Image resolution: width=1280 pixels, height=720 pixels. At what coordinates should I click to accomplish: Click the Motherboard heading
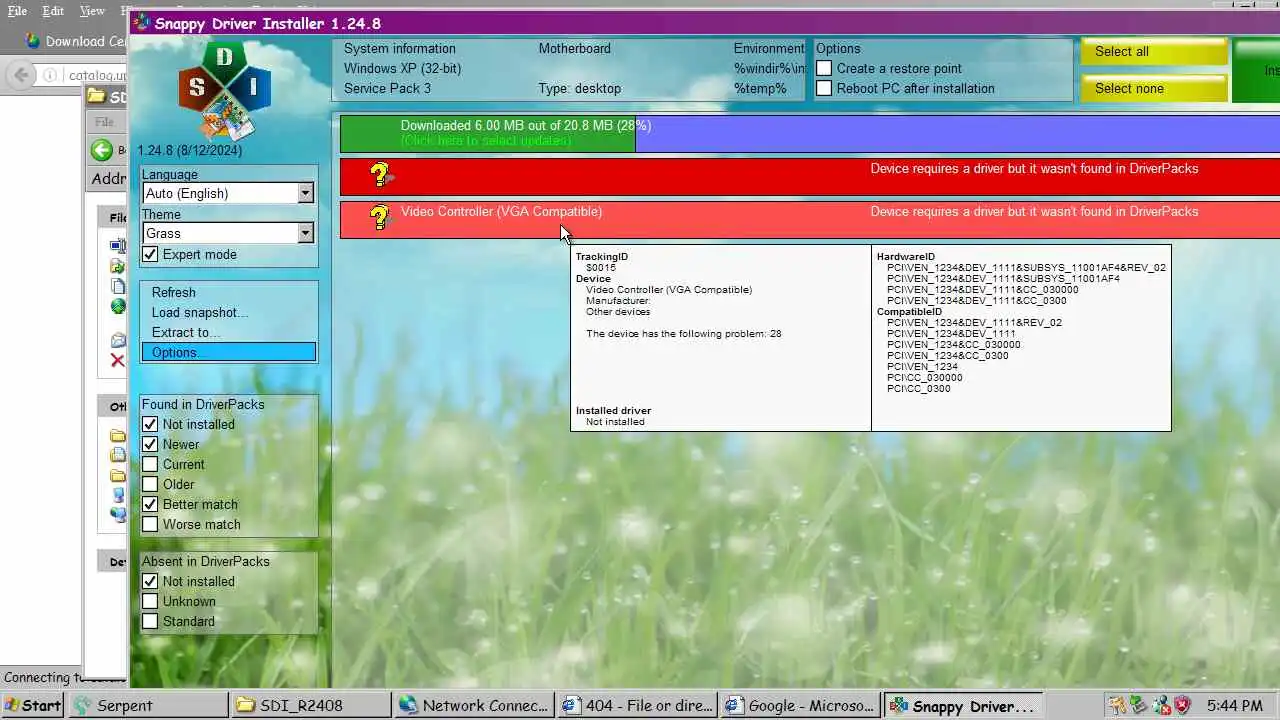(x=574, y=48)
